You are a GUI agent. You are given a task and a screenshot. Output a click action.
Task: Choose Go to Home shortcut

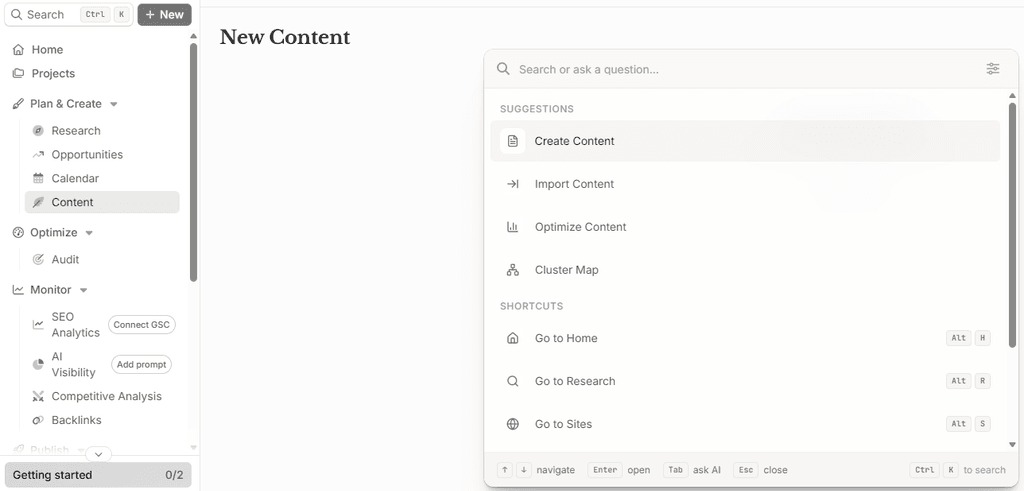[x=745, y=338]
